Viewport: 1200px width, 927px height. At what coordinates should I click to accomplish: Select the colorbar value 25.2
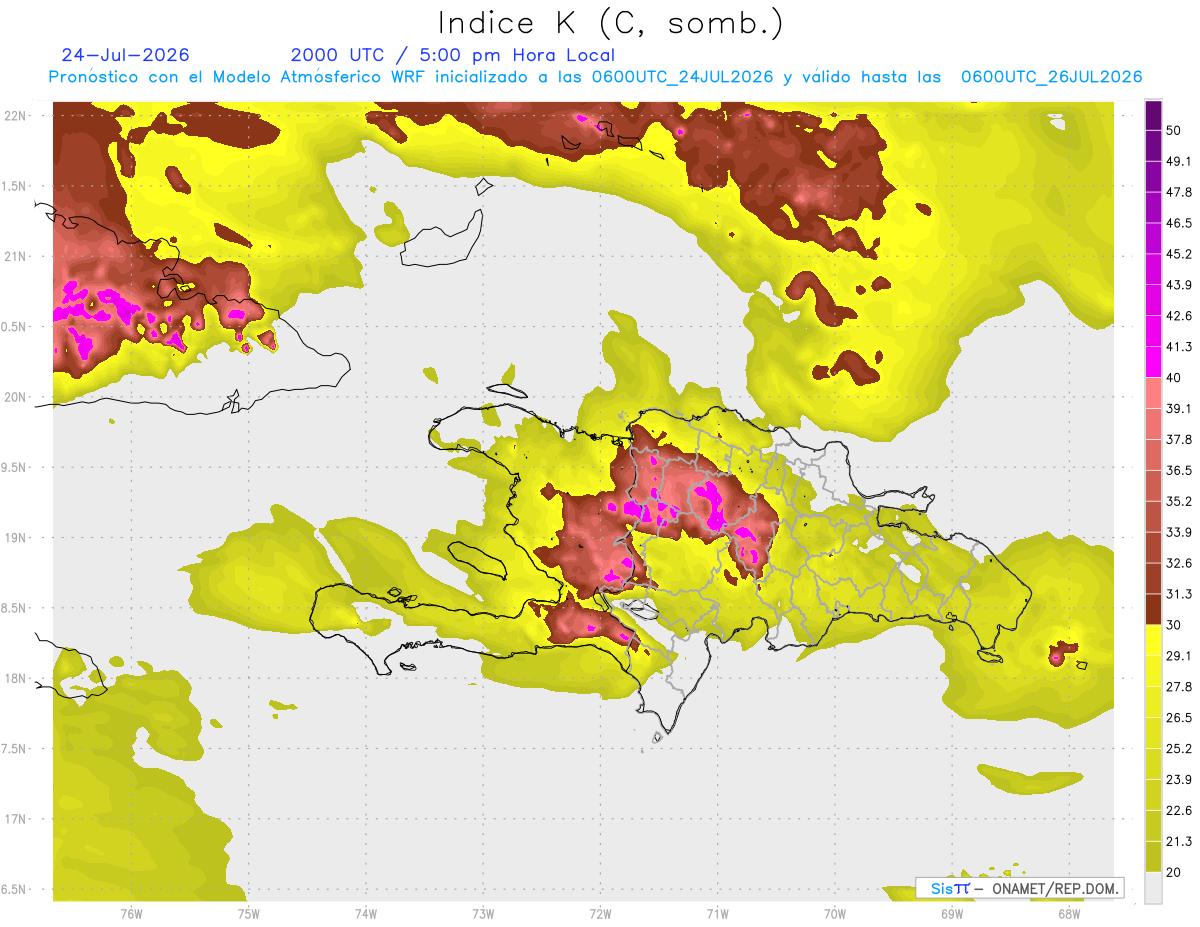(x=1179, y=748)
